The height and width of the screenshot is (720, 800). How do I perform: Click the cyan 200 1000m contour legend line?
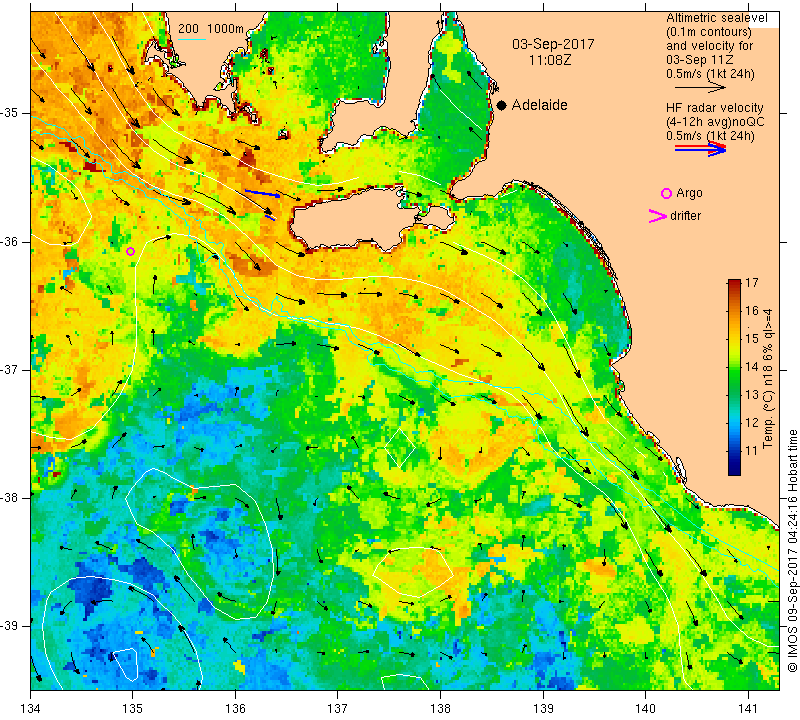[x=192, y=39]
